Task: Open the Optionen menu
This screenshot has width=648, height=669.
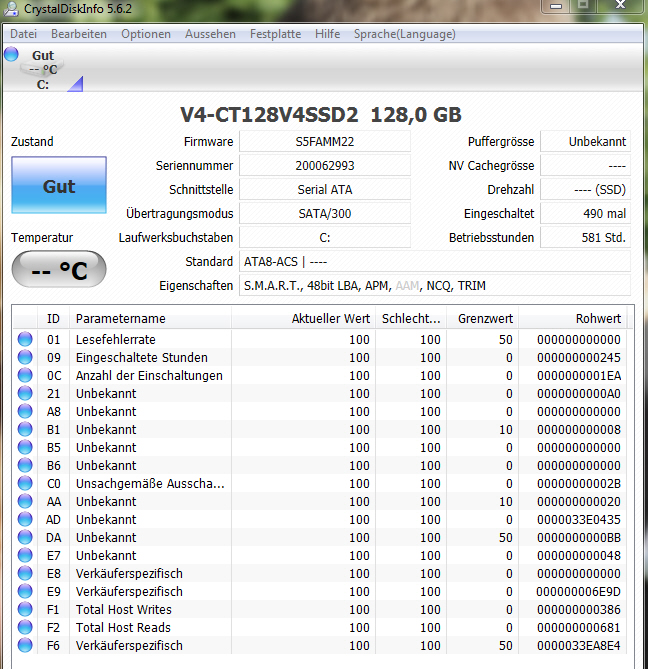Action: point(146,34)
